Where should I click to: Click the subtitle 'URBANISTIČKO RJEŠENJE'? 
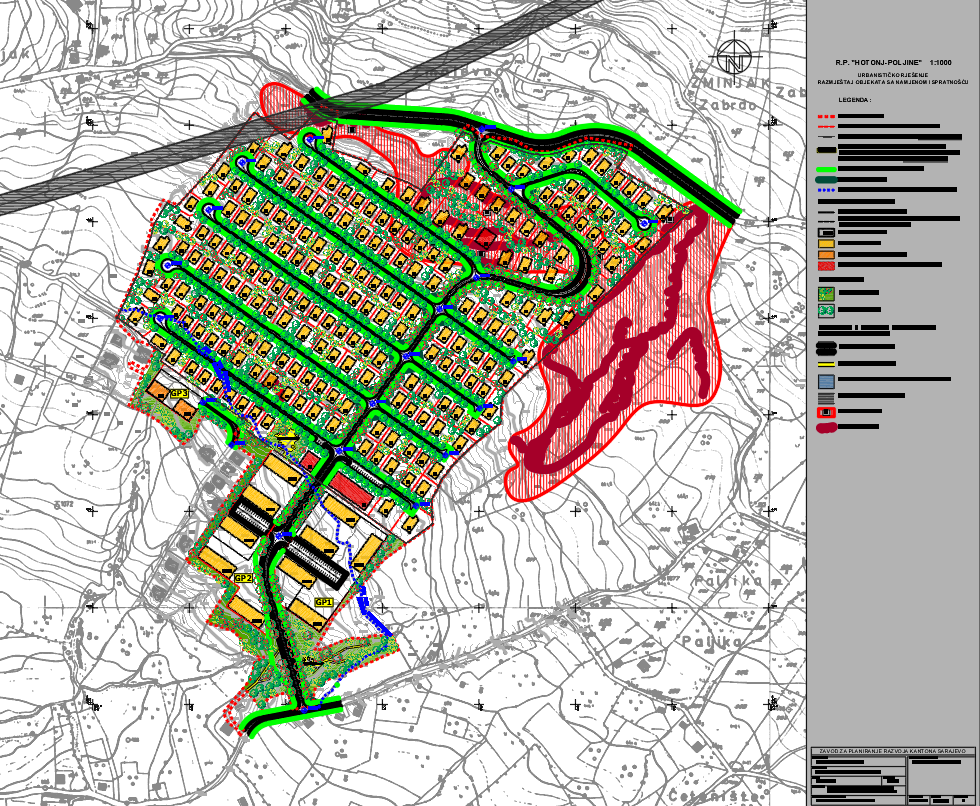[x=892, y=75]
